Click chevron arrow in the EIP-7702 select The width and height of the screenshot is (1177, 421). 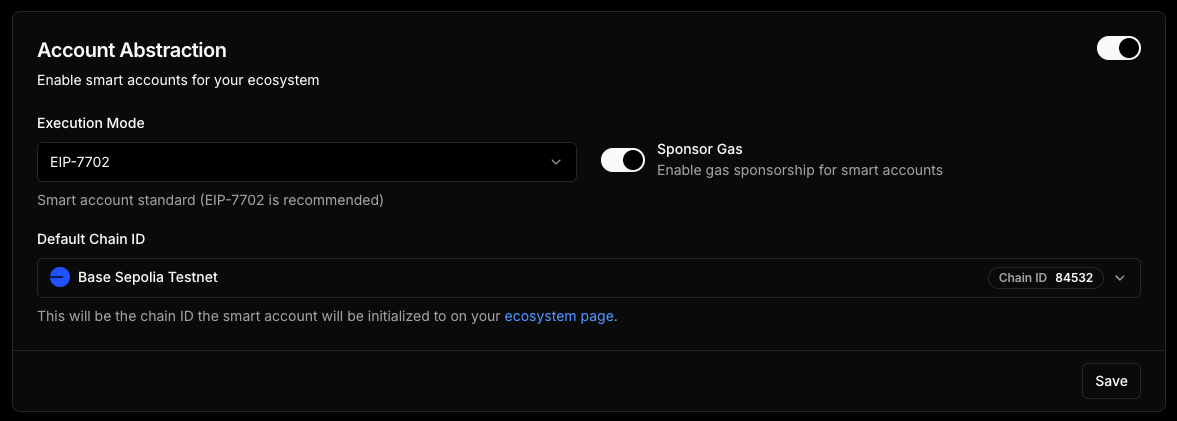tap(556, 162)
